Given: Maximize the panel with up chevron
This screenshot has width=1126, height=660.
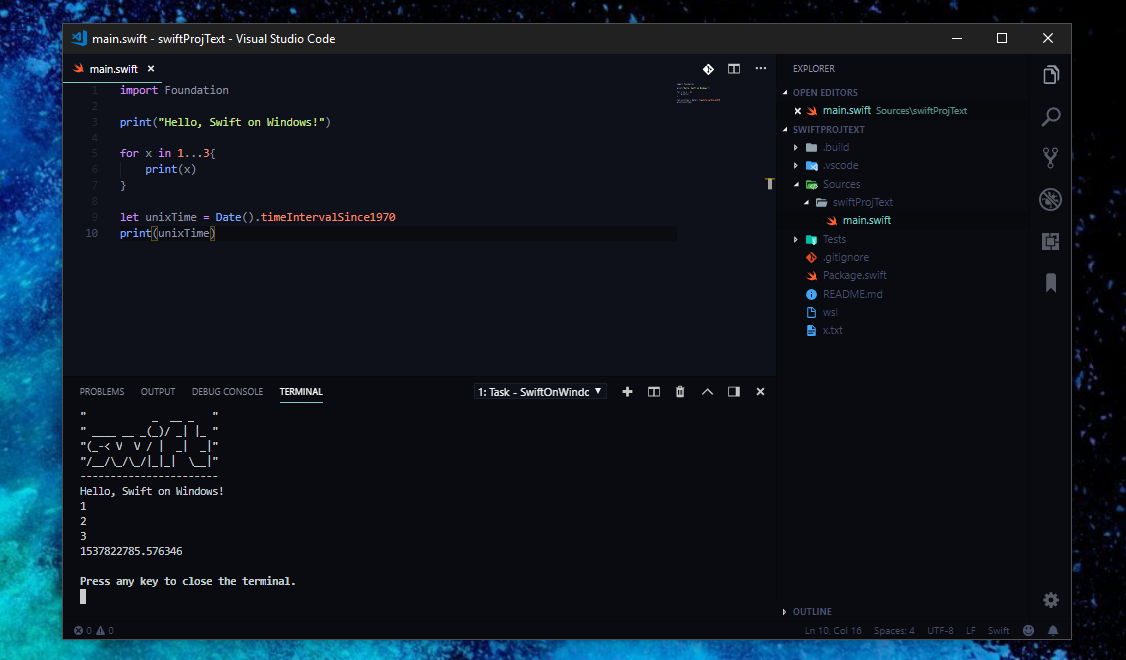Looking at the screenshot, I should coord(707,391).
